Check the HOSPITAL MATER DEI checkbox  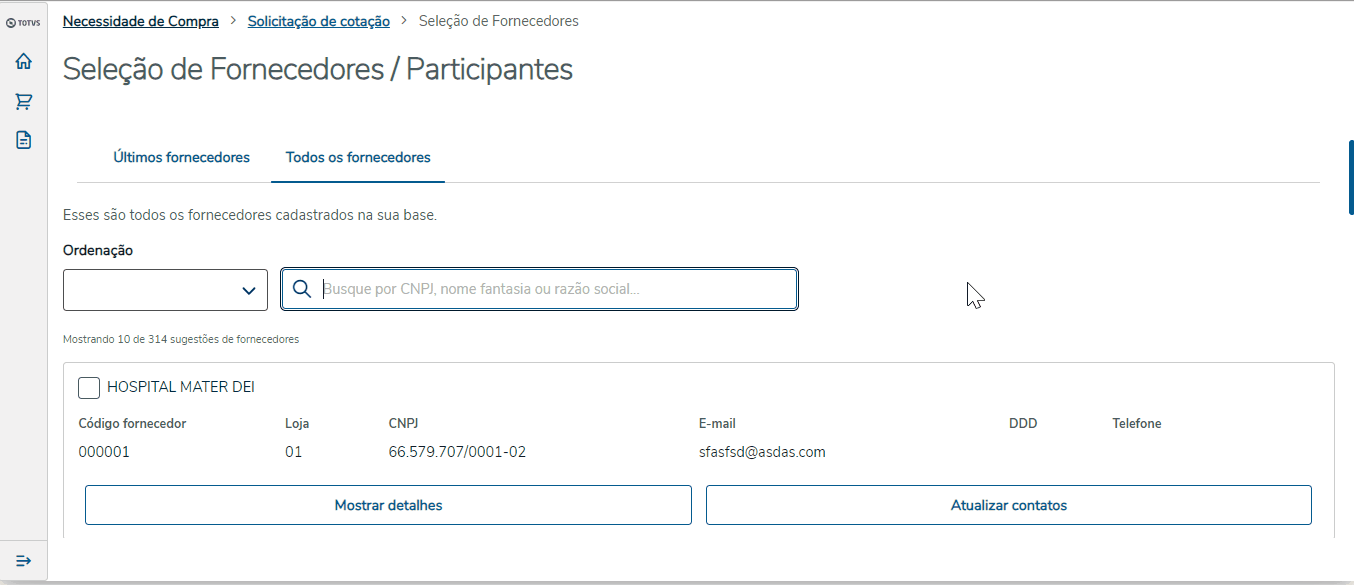pos(89,388)
